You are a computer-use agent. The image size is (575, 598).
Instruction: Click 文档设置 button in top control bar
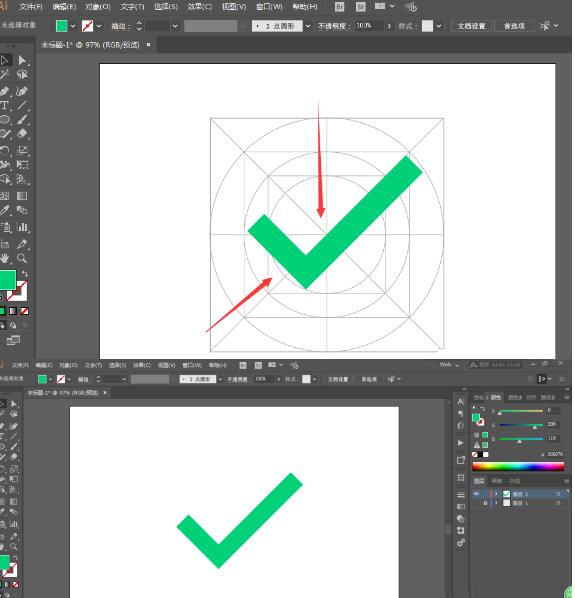pos(471,26)
